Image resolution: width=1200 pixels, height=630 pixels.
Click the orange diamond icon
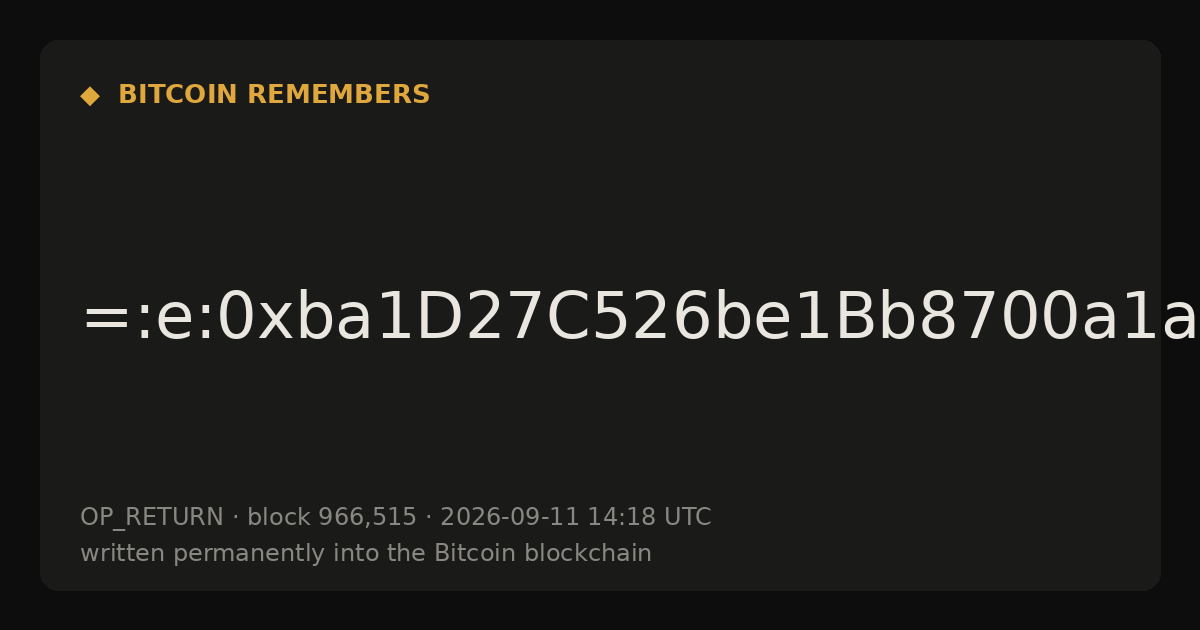click(90, 96)
